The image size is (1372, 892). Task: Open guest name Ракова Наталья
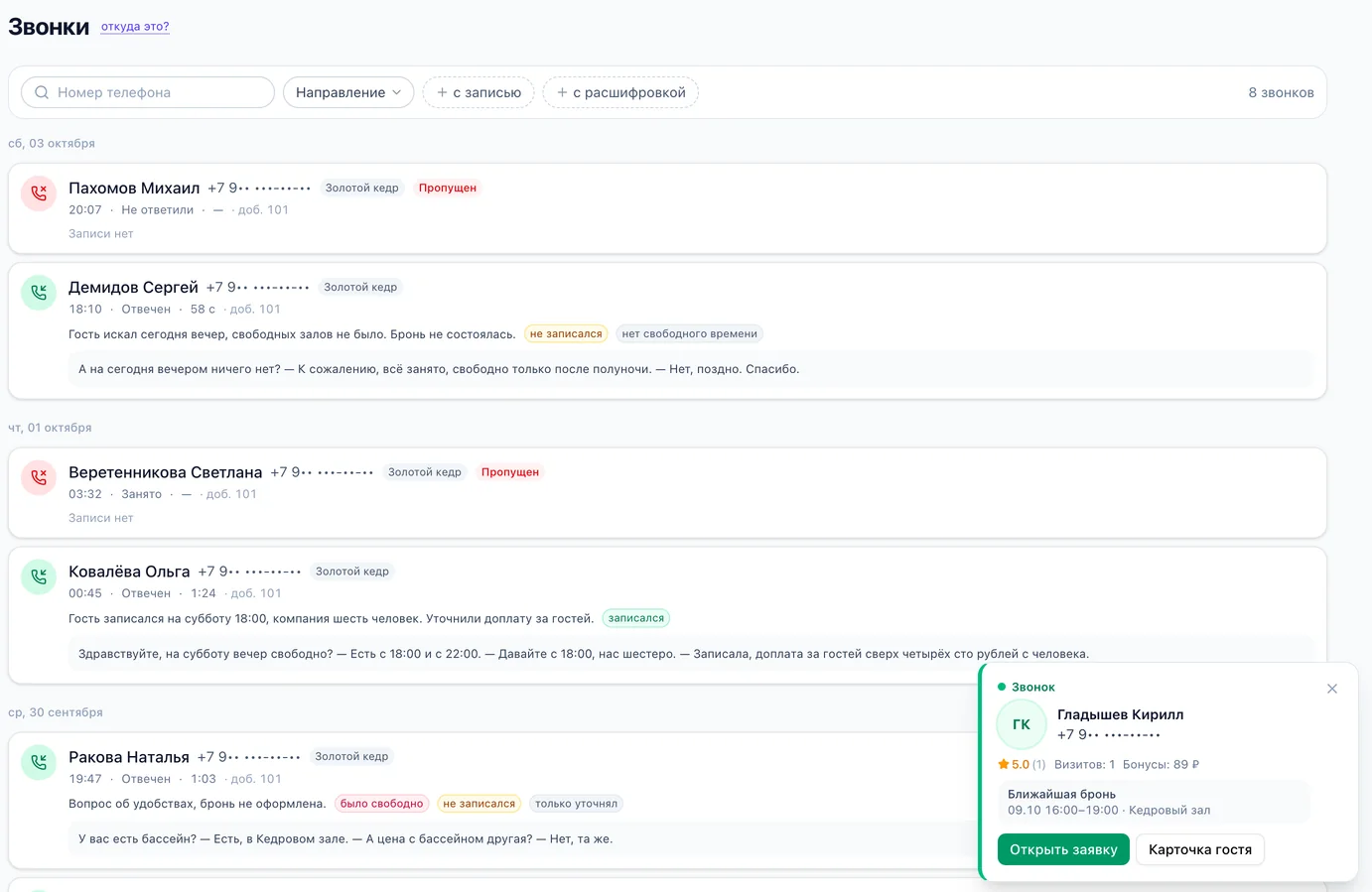(129, 757)
